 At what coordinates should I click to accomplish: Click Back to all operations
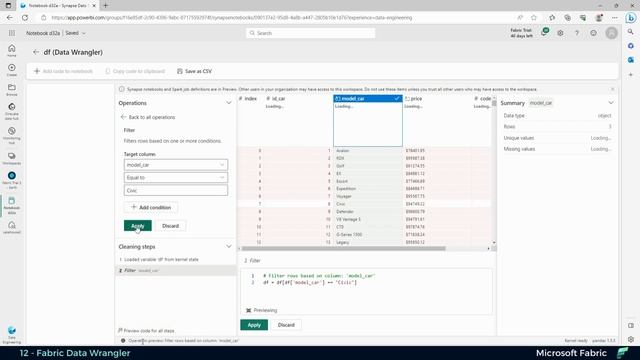[148, 117]
